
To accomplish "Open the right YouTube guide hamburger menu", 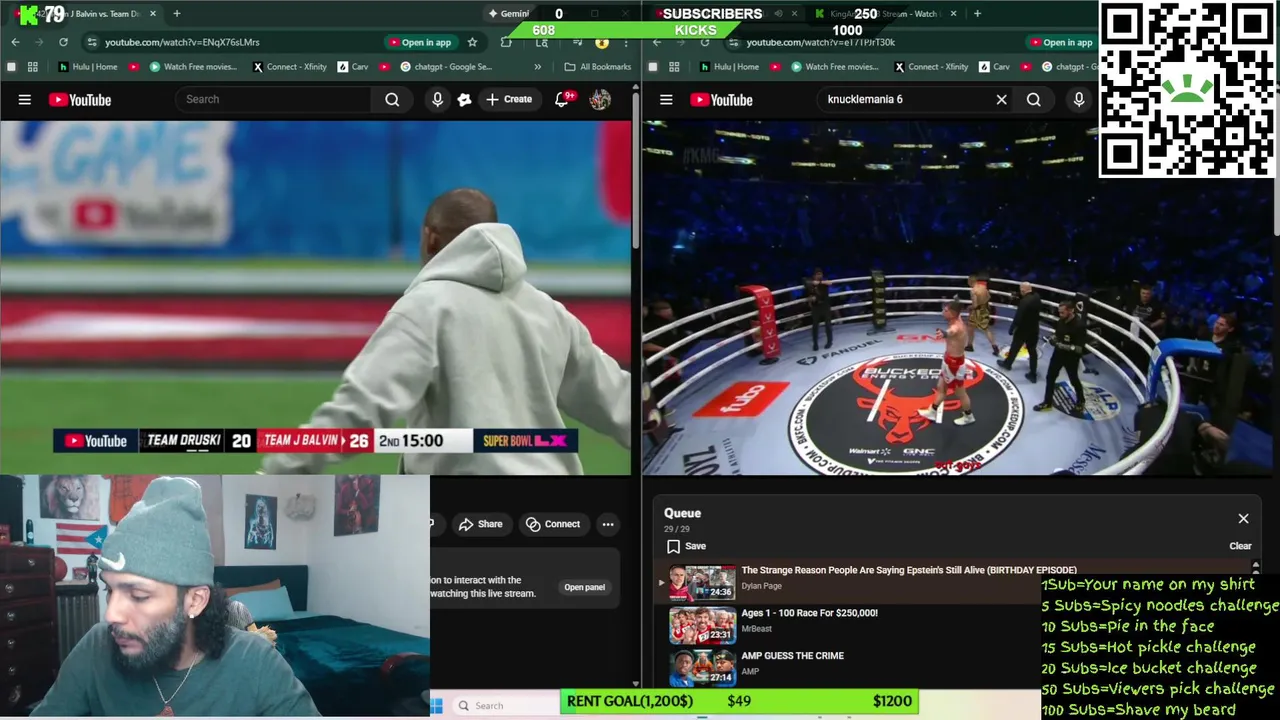I will [x=666, y=100].
